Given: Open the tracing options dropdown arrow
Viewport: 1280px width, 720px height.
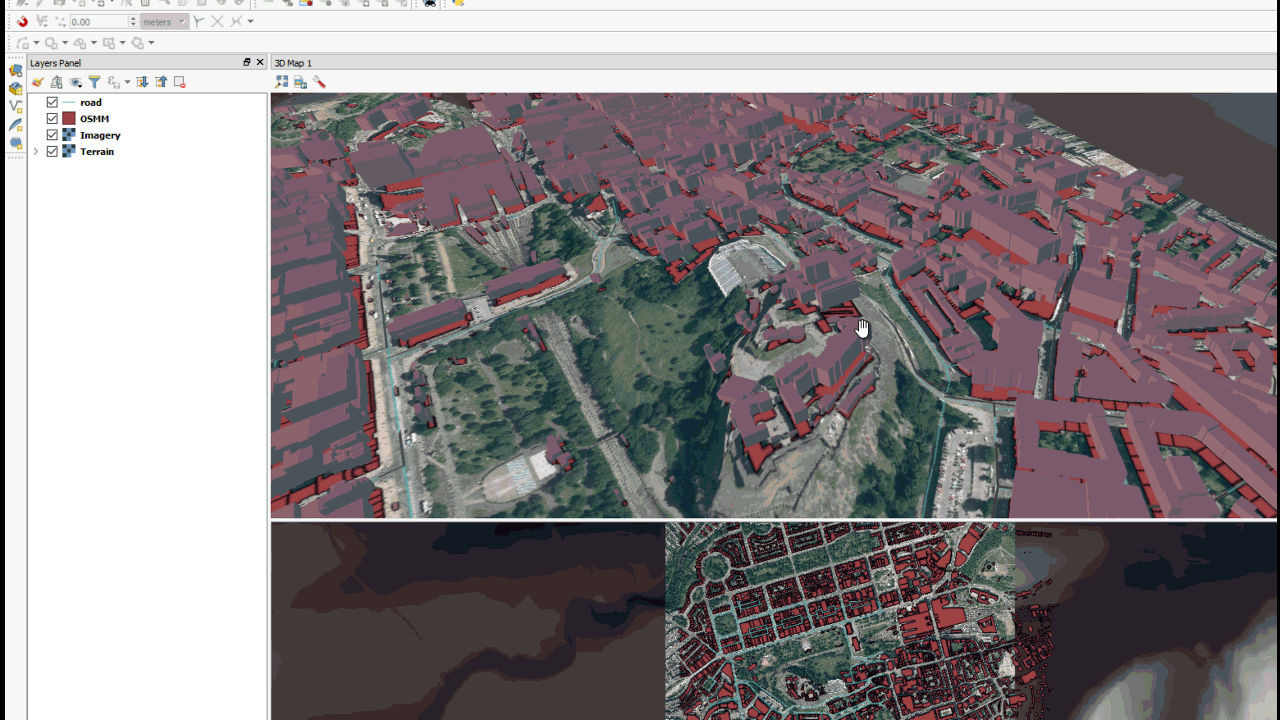Looking at the screenshot, I should pyautogui.click(x=250, y=21).
